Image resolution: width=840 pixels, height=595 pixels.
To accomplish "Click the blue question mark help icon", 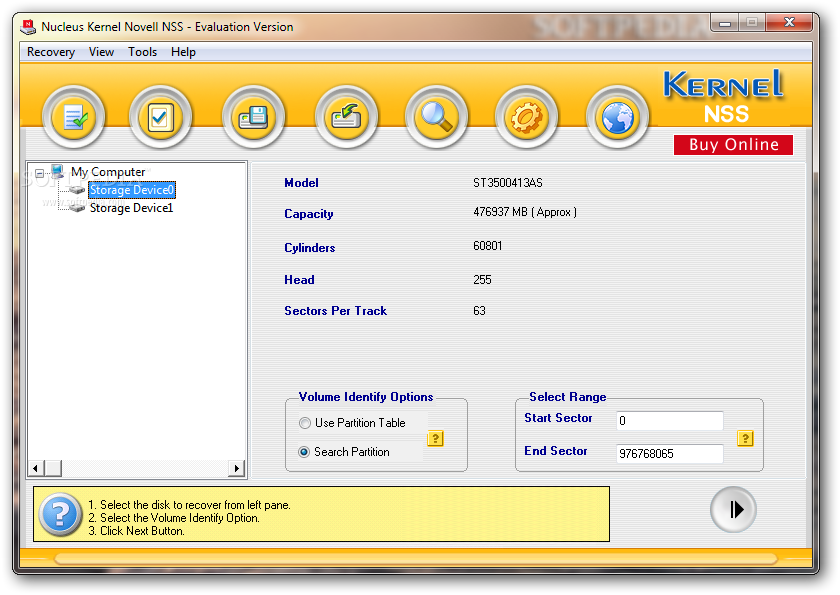I will [x=61, y=514].
